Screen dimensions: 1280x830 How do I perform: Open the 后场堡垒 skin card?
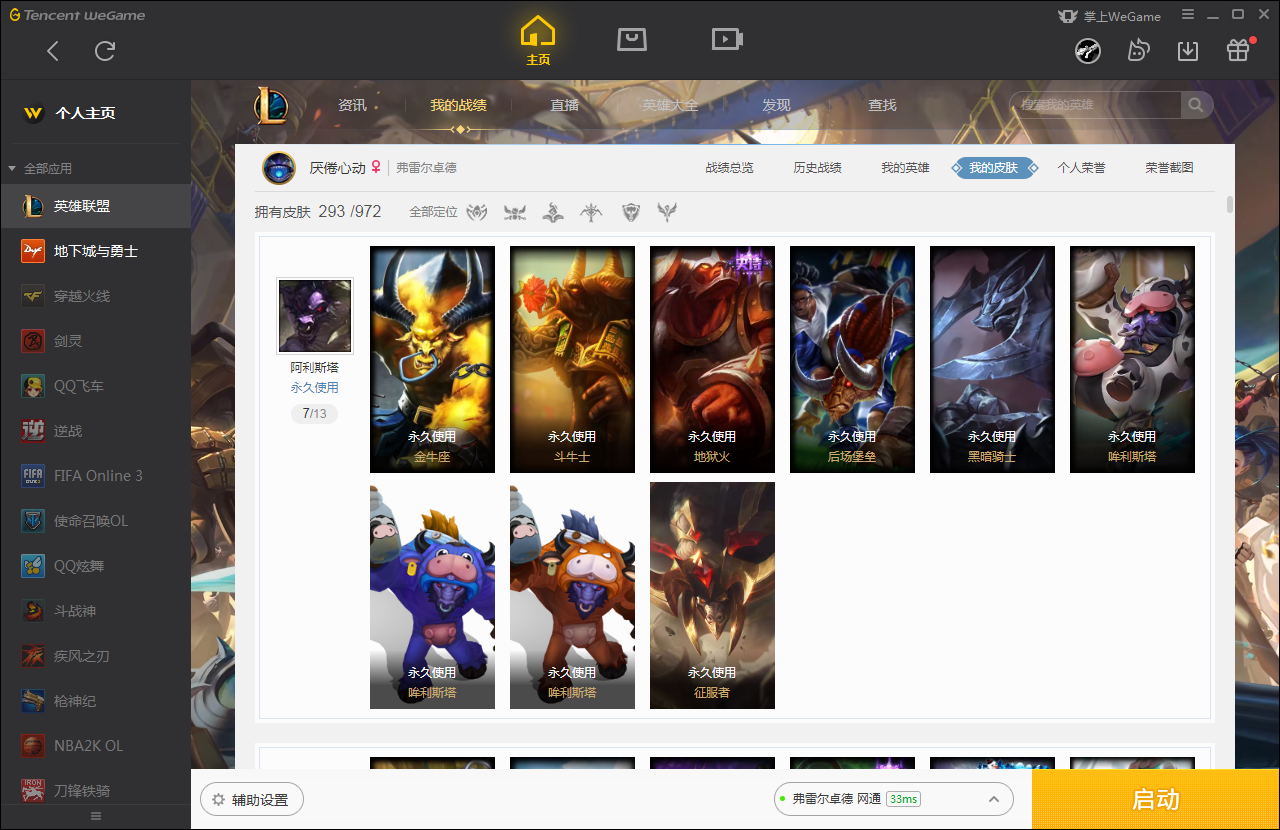852,360
